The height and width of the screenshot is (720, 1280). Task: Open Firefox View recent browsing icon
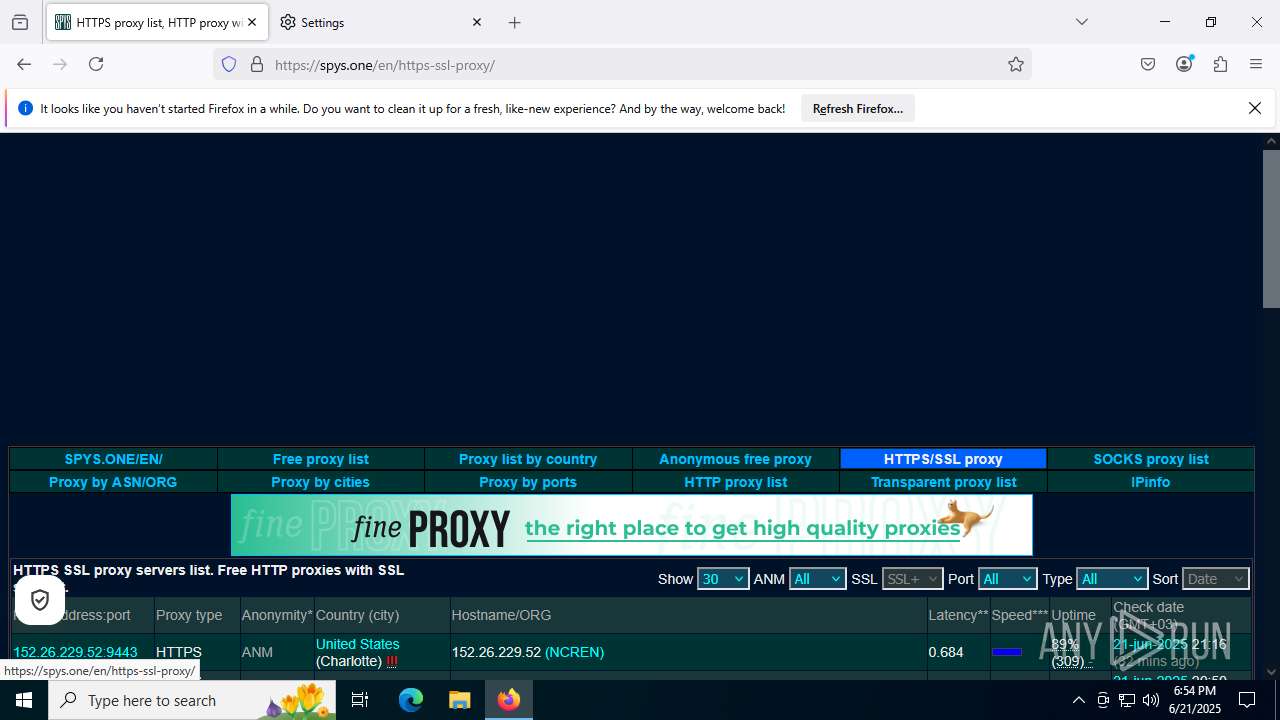pyautogui.click(x=20, y=22)
